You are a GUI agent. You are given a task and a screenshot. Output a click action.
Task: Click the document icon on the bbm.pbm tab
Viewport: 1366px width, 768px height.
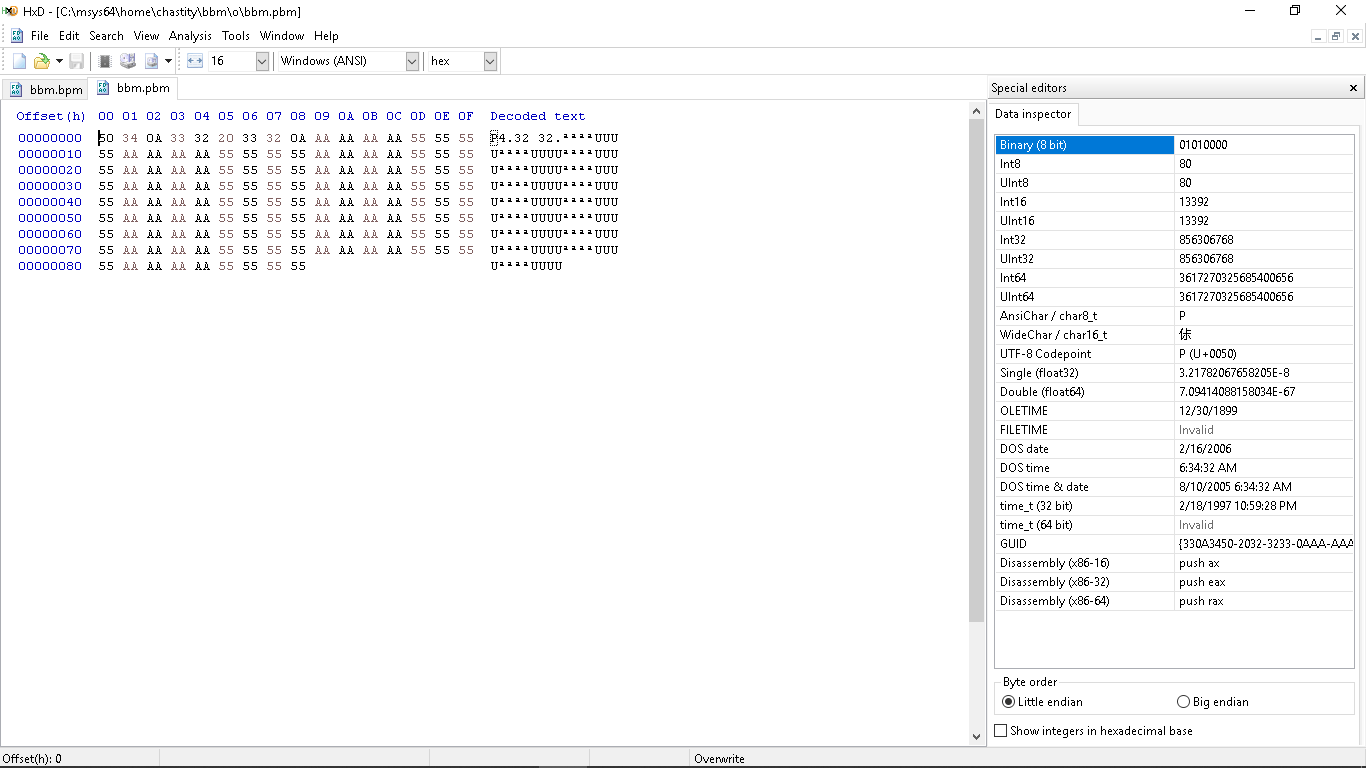point(101,88)
